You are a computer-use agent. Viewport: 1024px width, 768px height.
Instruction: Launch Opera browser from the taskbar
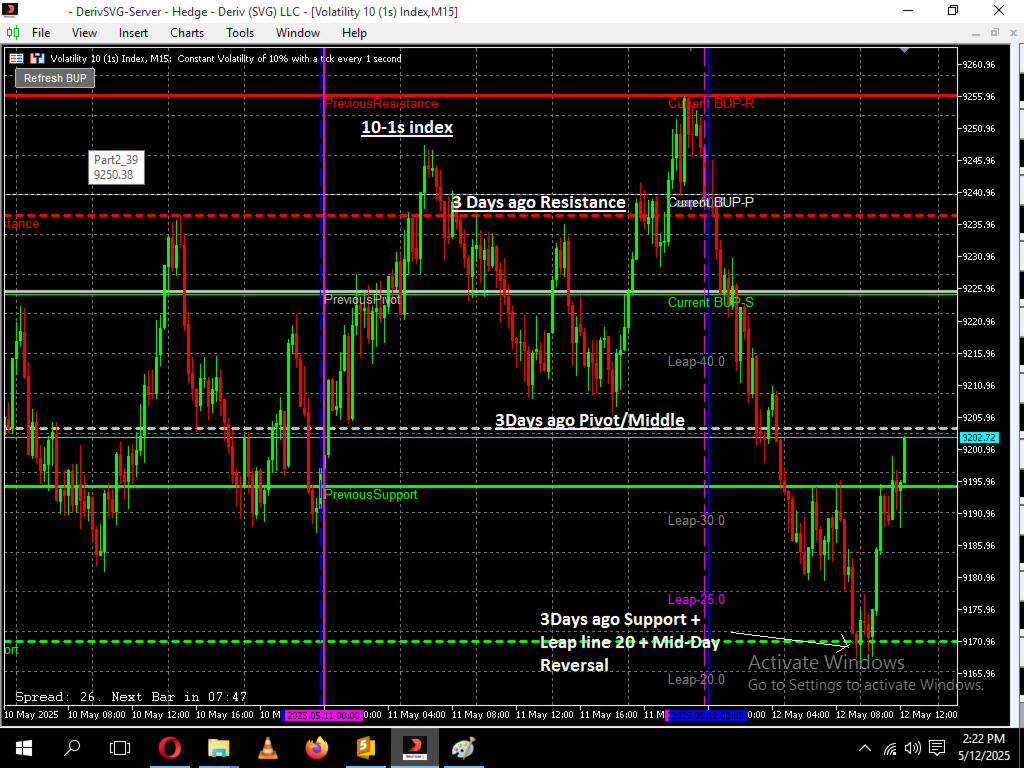(170, 747)
